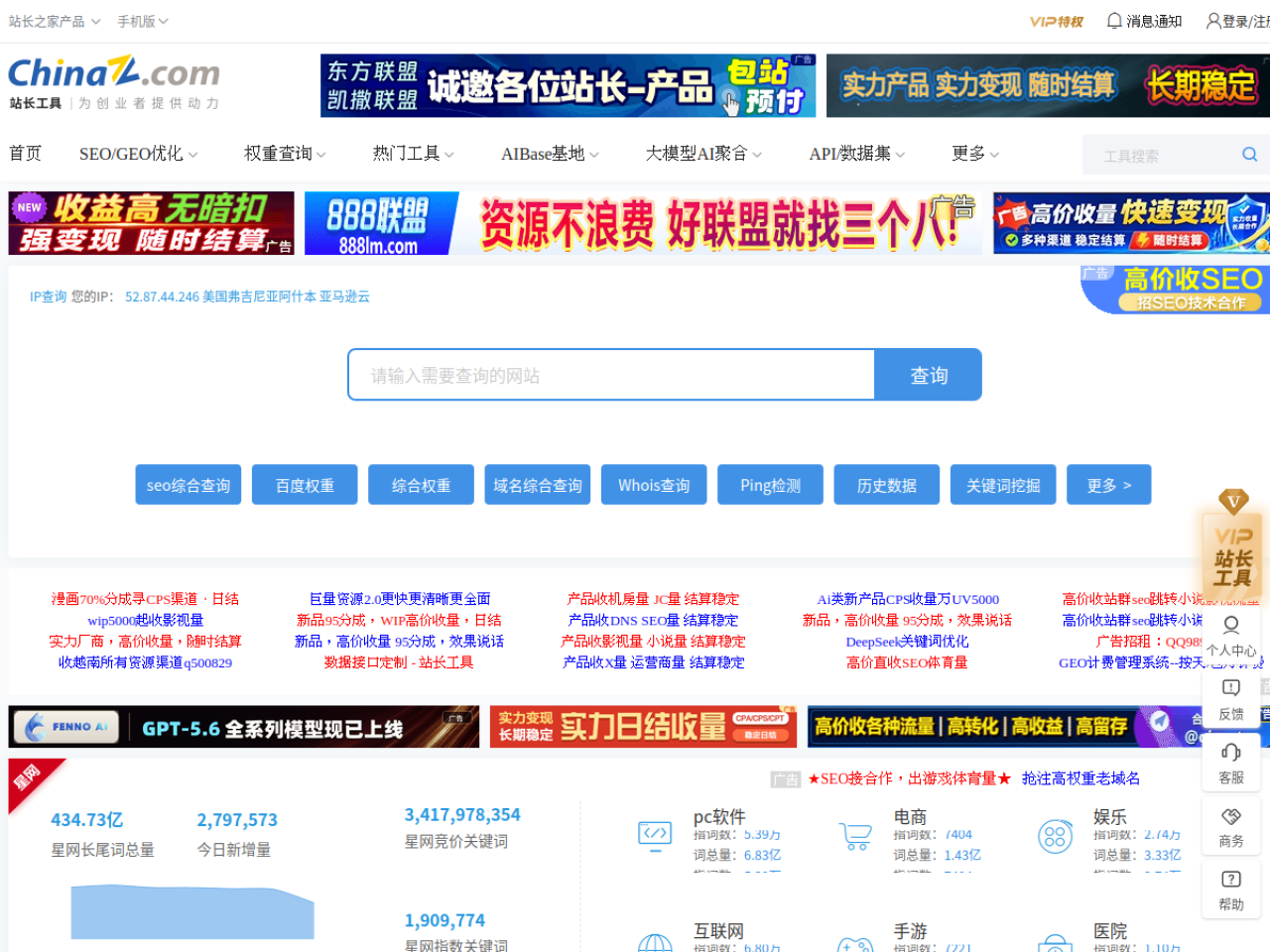Open the 关键词挖掘 button
The image size is (1270, 952).
1003,485
